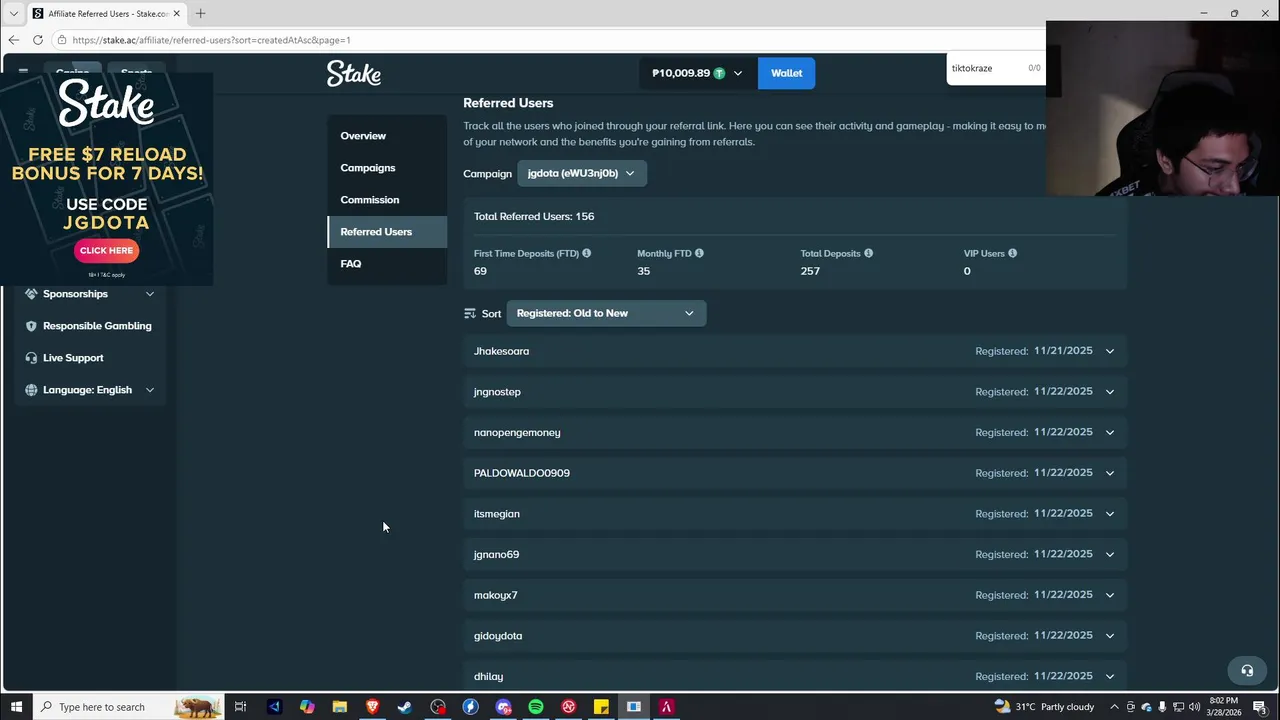Expand the Jhakesoara user row
The image size is (1280, 720).
[x=795, y=351]
